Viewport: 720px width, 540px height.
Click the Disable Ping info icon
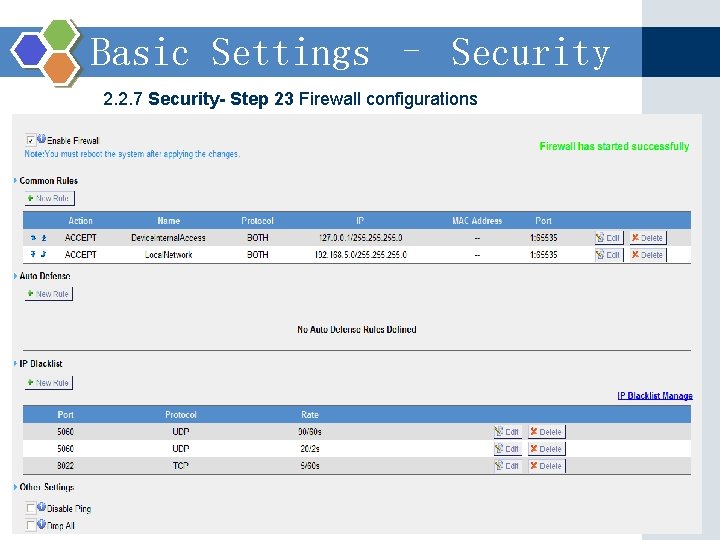41,506
